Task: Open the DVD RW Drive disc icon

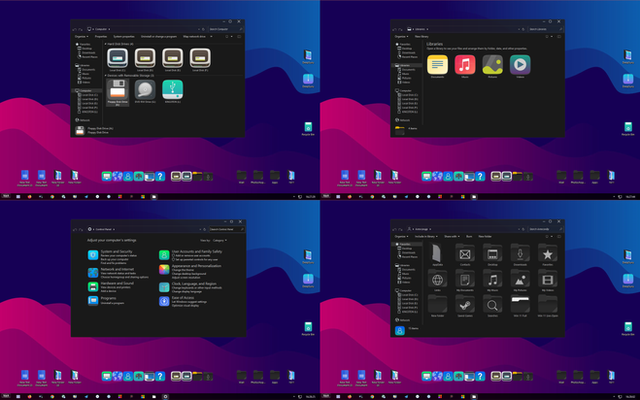Action: [x=145, y=89]
